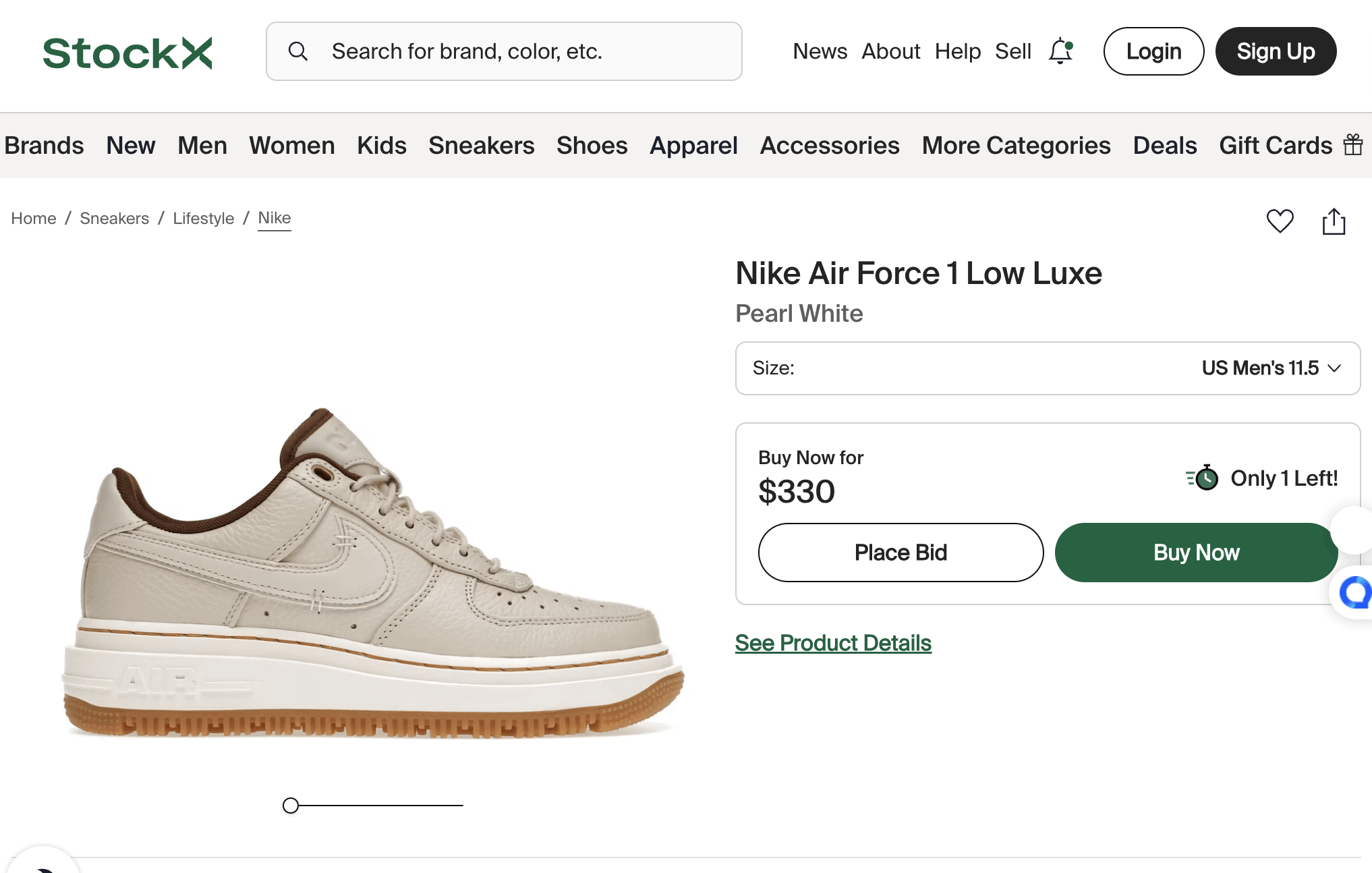Image resolution: width=1372 pixels, height=873 pixels.
Task: Expand the More Categories menu
Action: (1016, 146)
